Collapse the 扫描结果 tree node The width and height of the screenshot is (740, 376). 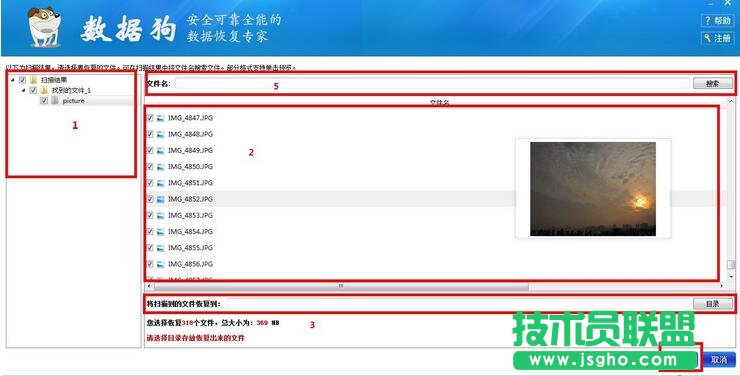(x=13, y=80)
